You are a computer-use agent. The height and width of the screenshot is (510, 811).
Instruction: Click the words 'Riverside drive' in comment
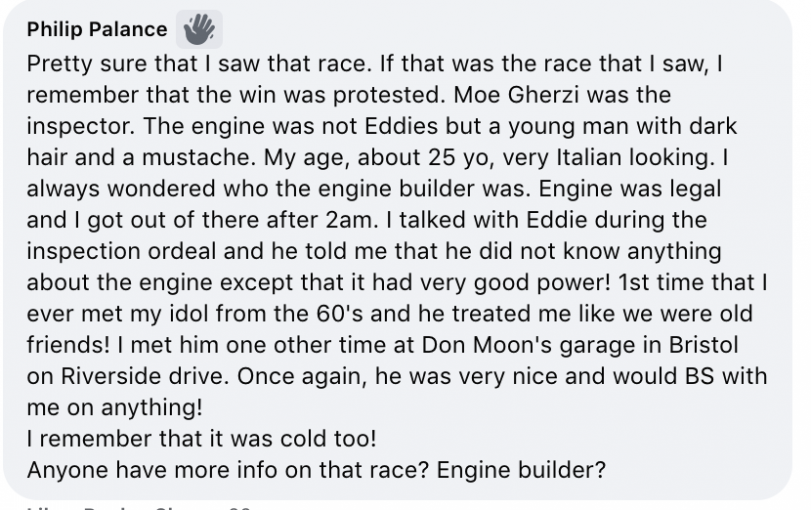click(144, 377)
